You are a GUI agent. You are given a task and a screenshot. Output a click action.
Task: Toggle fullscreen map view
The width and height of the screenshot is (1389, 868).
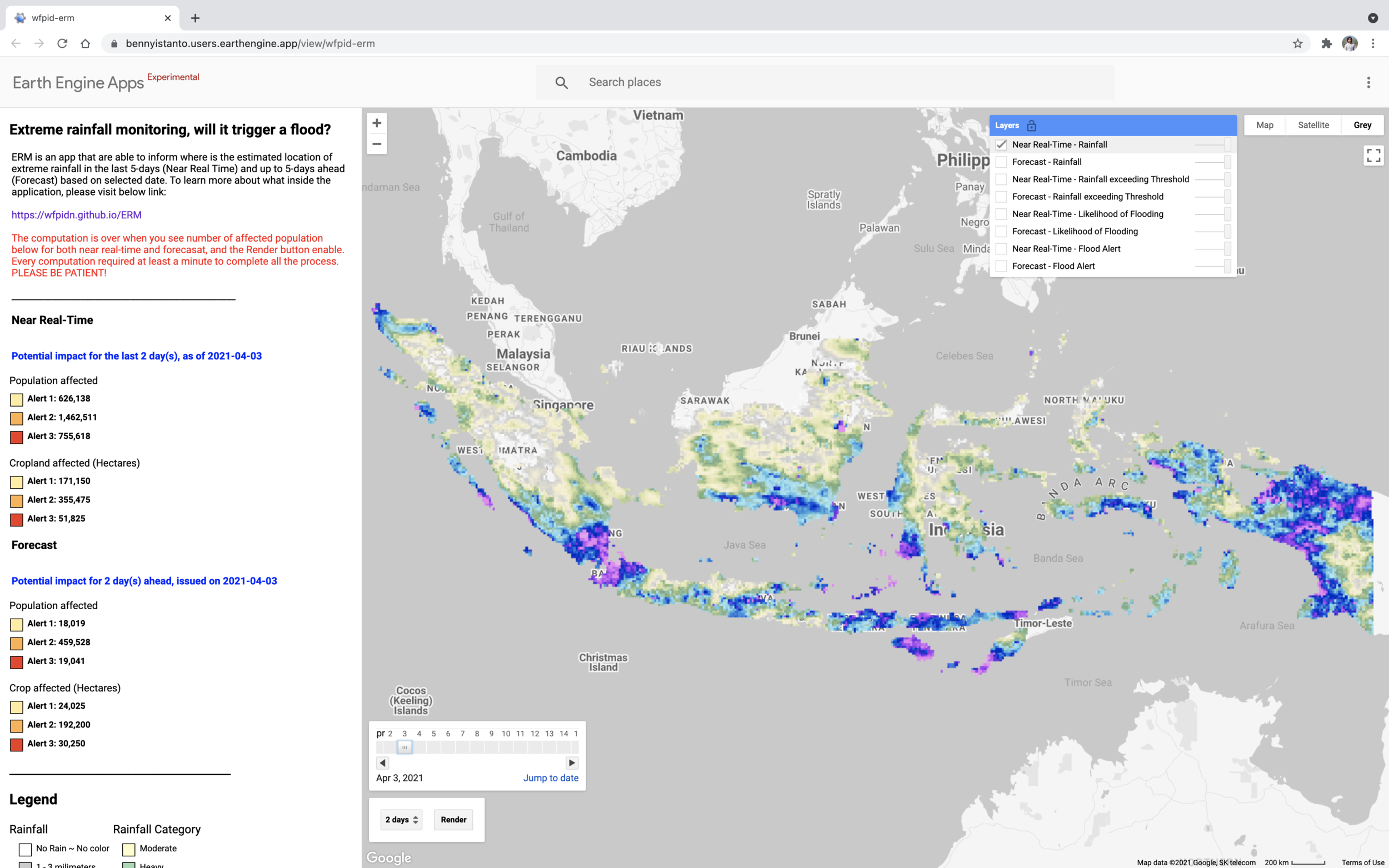click(x=1373, y=155)
